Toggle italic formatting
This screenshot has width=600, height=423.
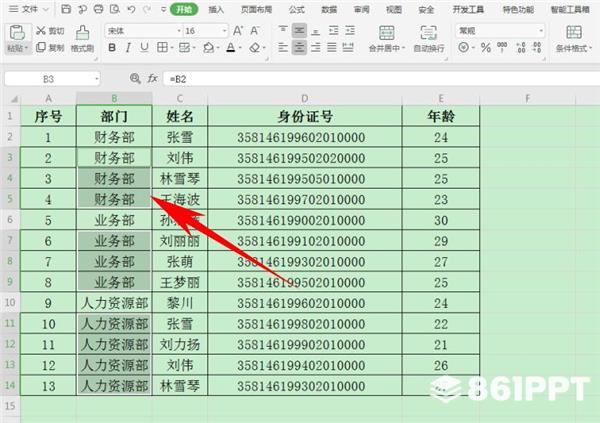tap(128, 47)
